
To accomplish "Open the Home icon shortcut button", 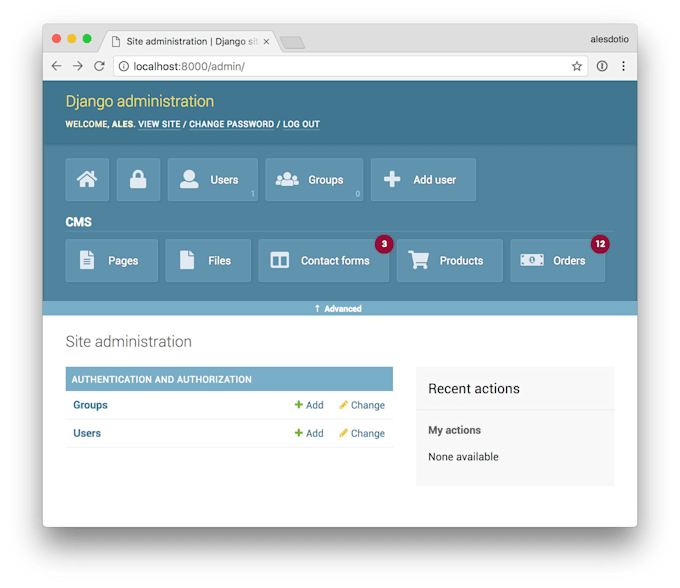I will (87, 180).
